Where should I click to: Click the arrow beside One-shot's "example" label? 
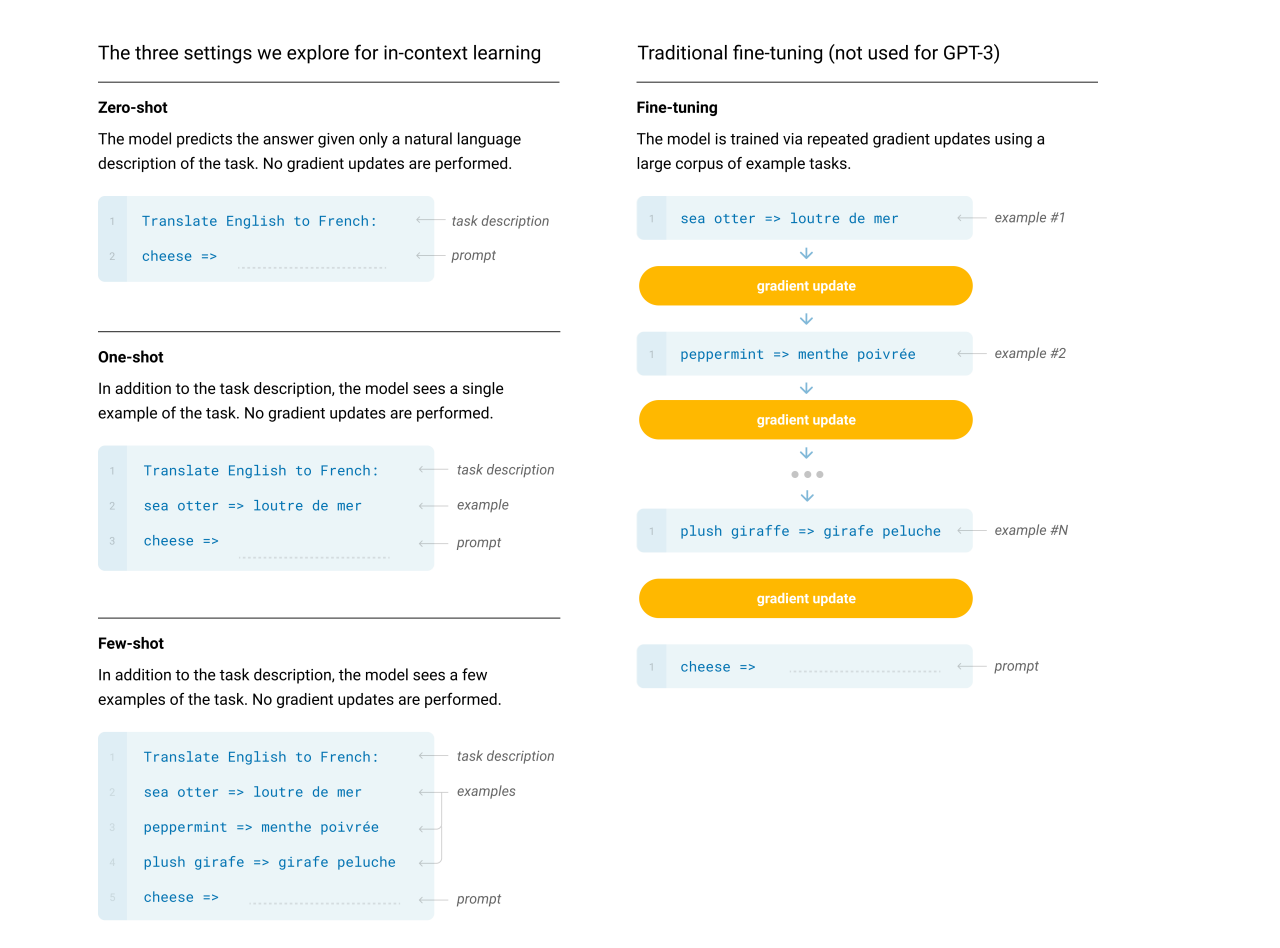tap(432, 506)
